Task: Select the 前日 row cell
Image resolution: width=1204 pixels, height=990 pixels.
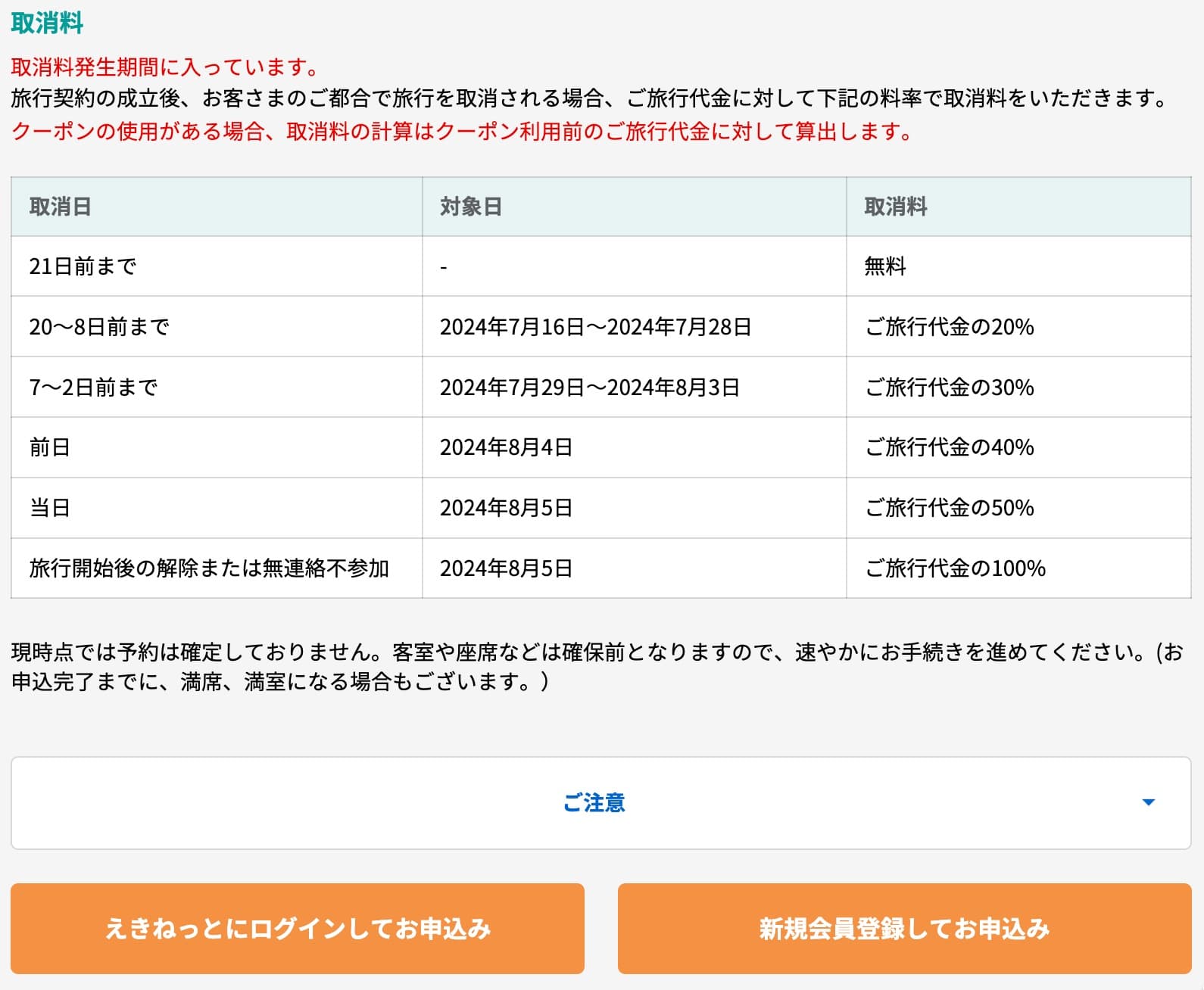Action: (217, 447)
